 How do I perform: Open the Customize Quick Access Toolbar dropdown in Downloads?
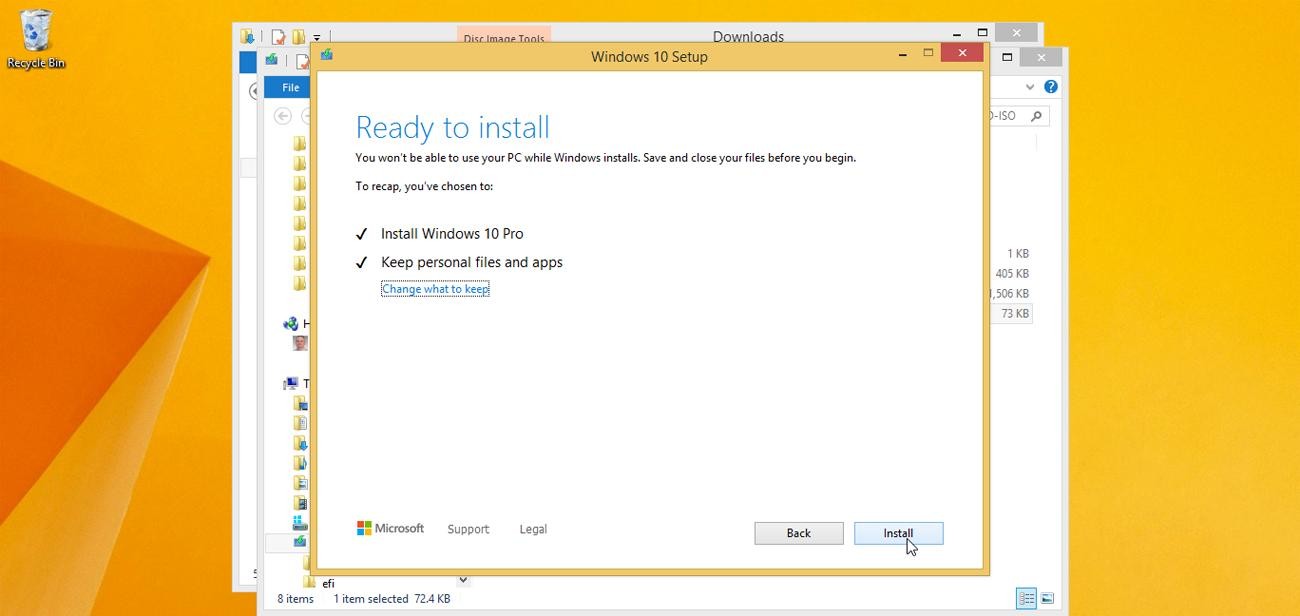click(316, 38)
